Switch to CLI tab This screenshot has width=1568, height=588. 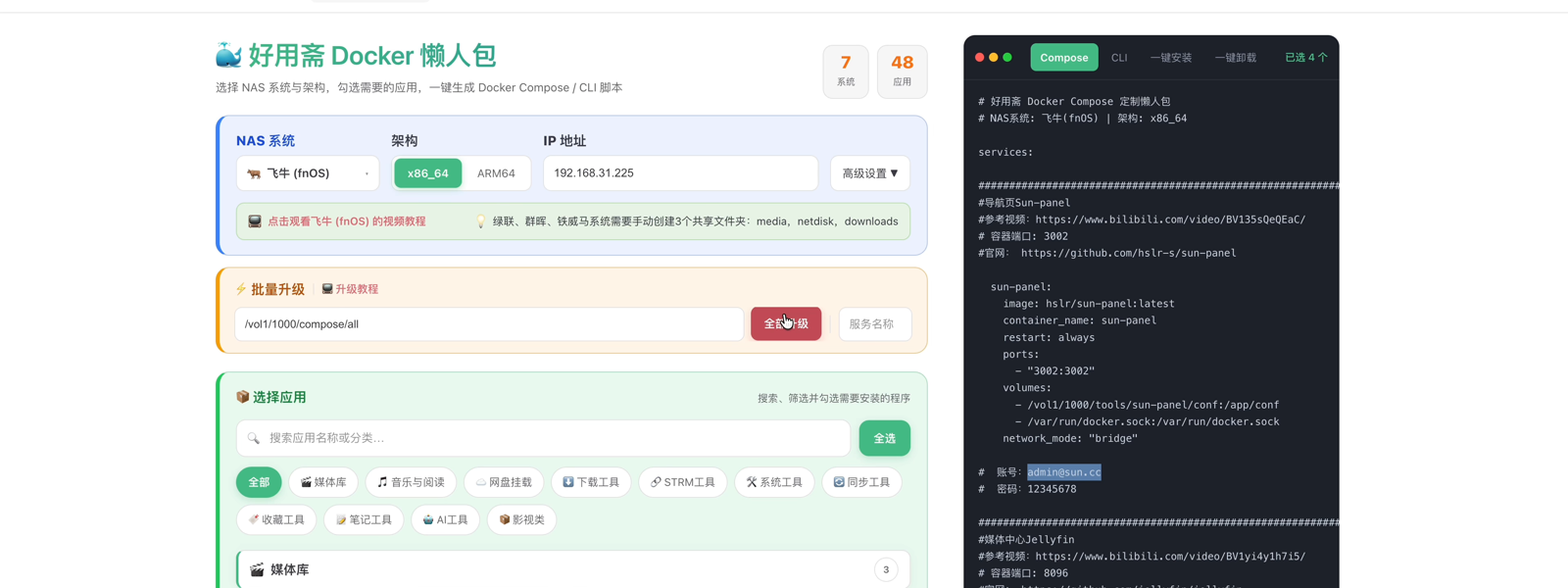[1119, 58]
